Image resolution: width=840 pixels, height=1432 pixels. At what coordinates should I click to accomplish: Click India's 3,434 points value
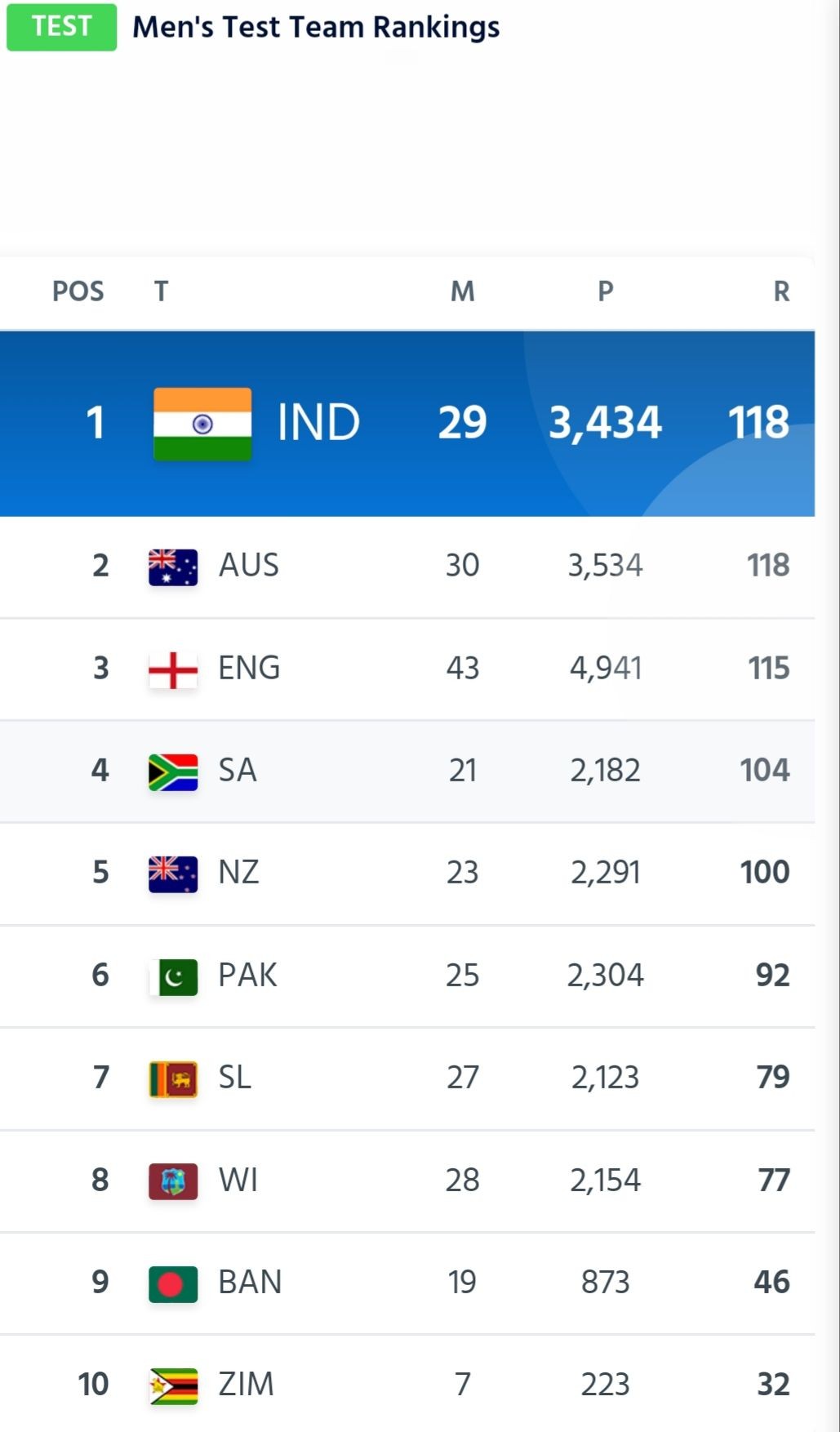point(605,423)
